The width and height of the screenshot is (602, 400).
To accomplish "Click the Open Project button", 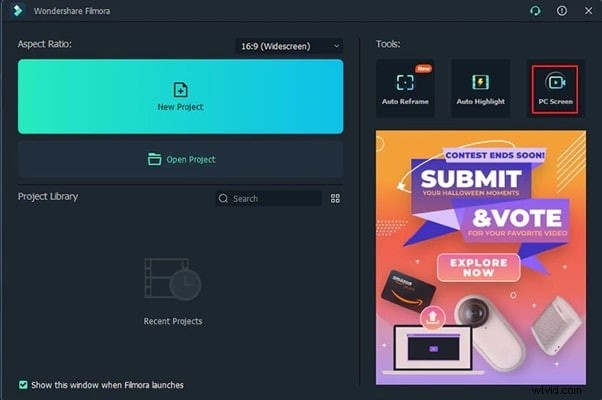I will pyautogui.click(x=180, y=159).
